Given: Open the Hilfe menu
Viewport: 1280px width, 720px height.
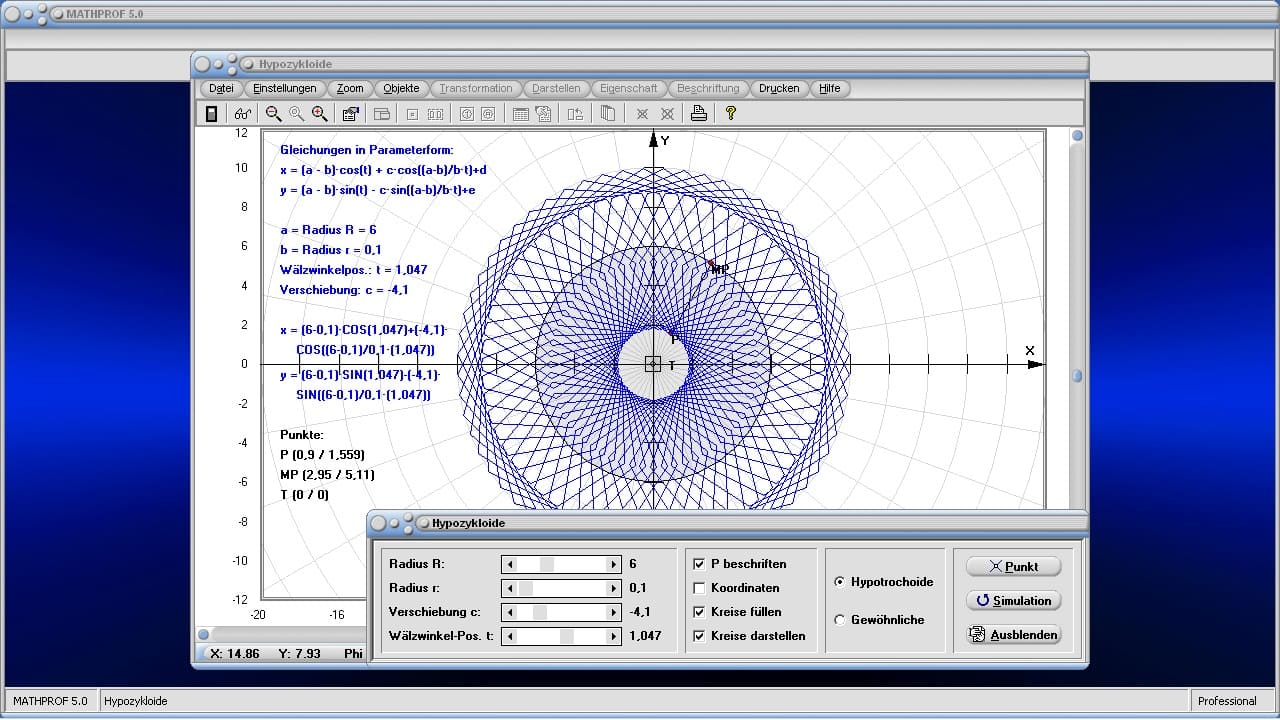Looking at the screenshot, I should (830, 88).
